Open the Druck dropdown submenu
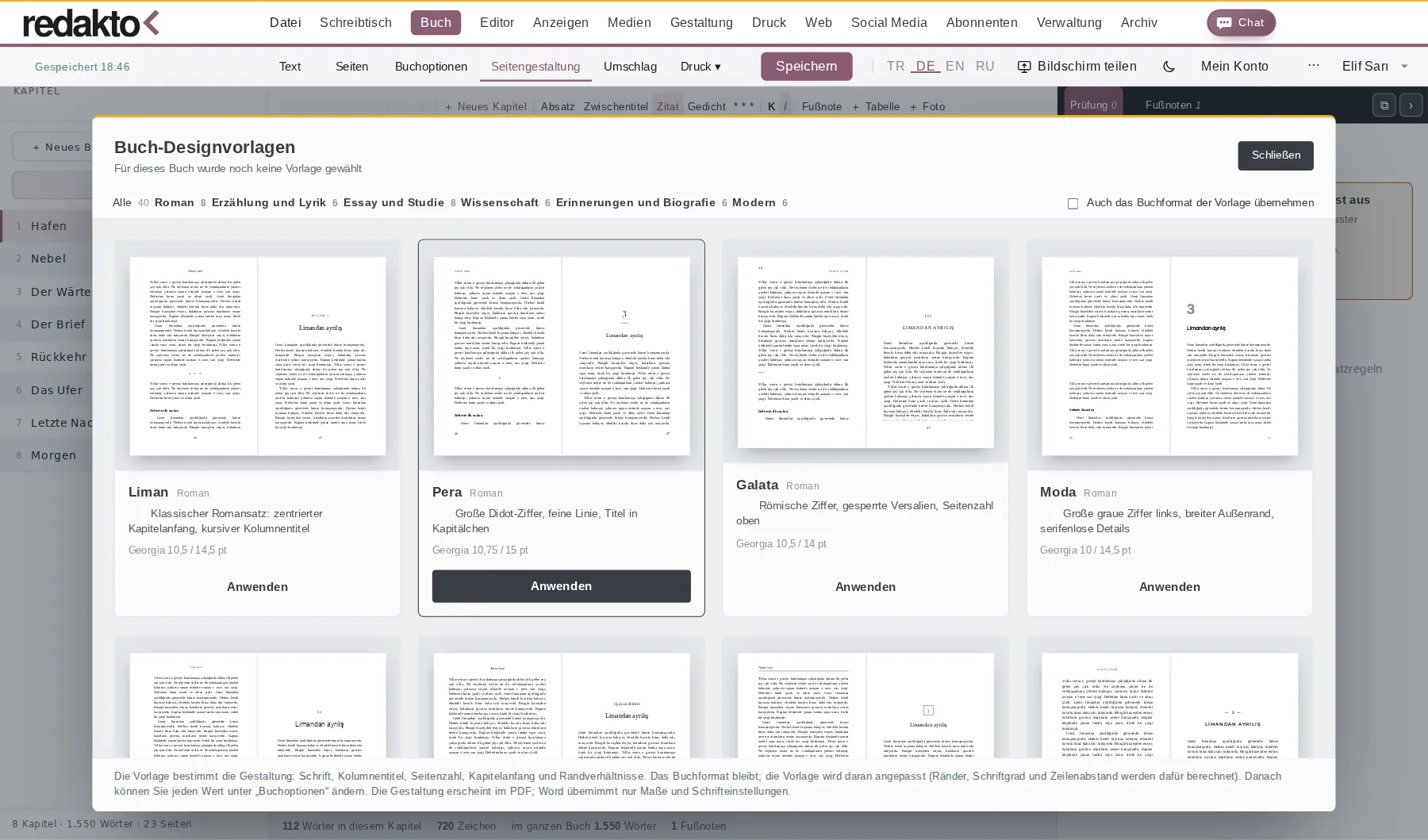Image resolution: width=1428 pixels, height=840 pixels. coord(701,67)
